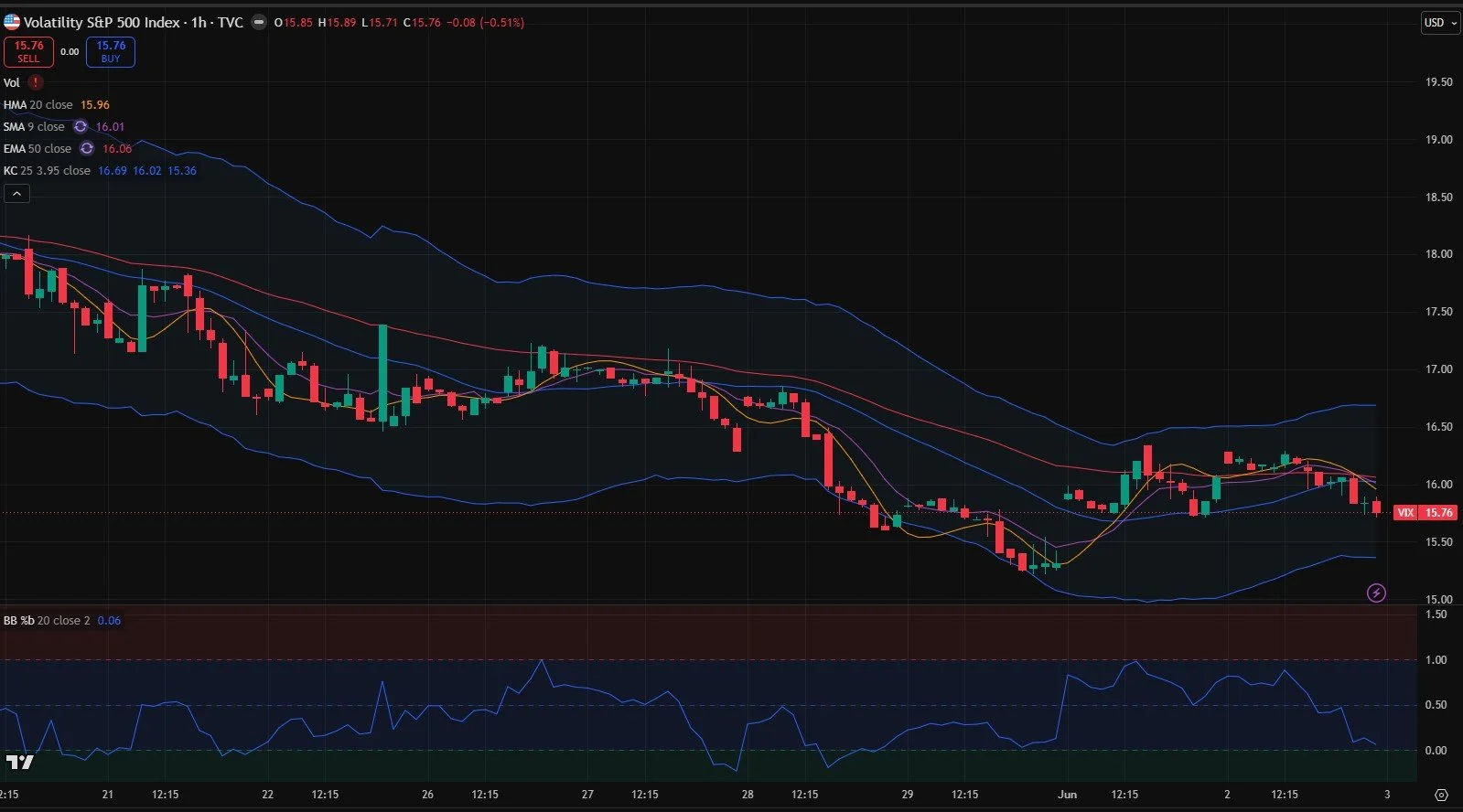Click the 15.00 price axis label
Screen dimensions: 1463x812
coord(1439,600)
